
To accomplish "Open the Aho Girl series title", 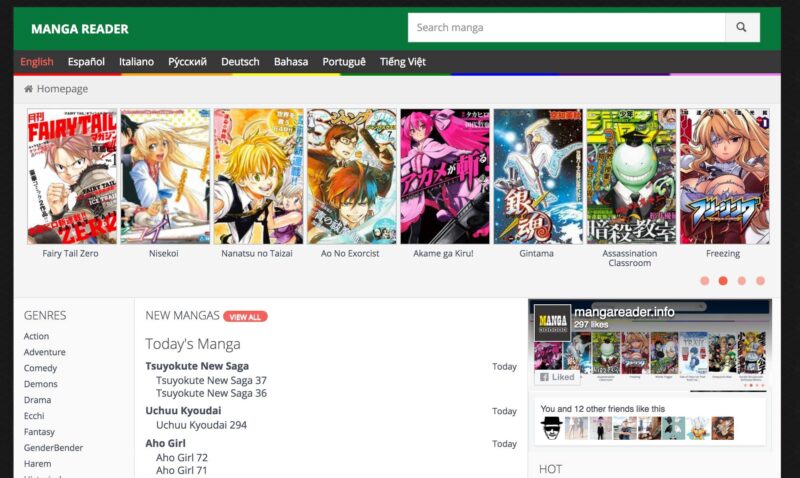I will click(x=165, y=443).
